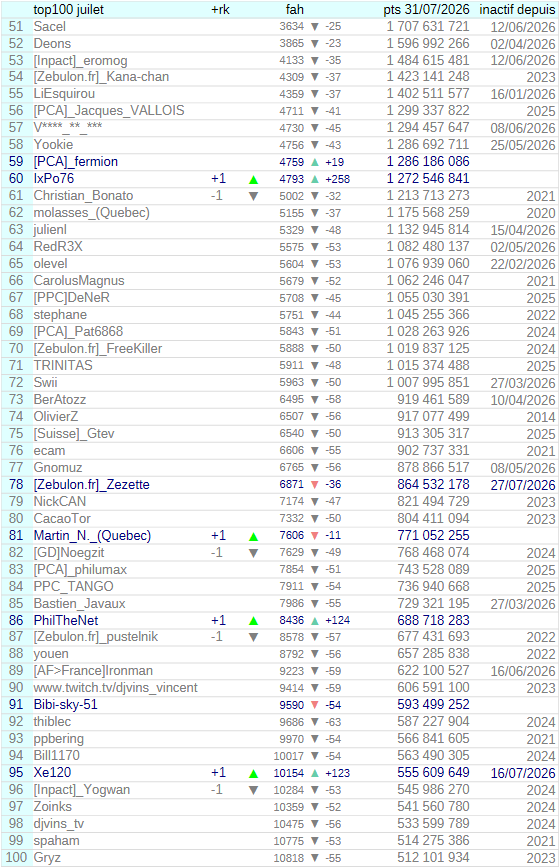
Task: Click grey down arrow for [Inpact]_Yogwan rank
Action: 253,790
